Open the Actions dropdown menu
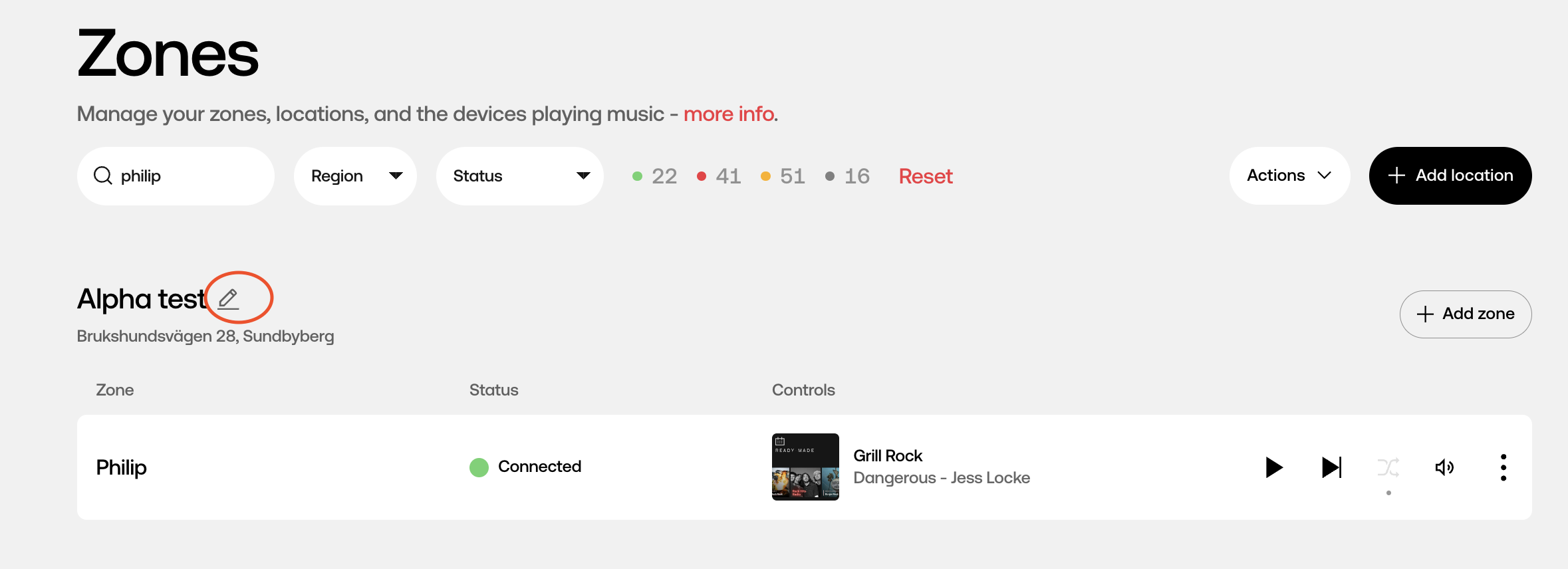Viewport: 1568px width, 569px height. [1289, 175]
